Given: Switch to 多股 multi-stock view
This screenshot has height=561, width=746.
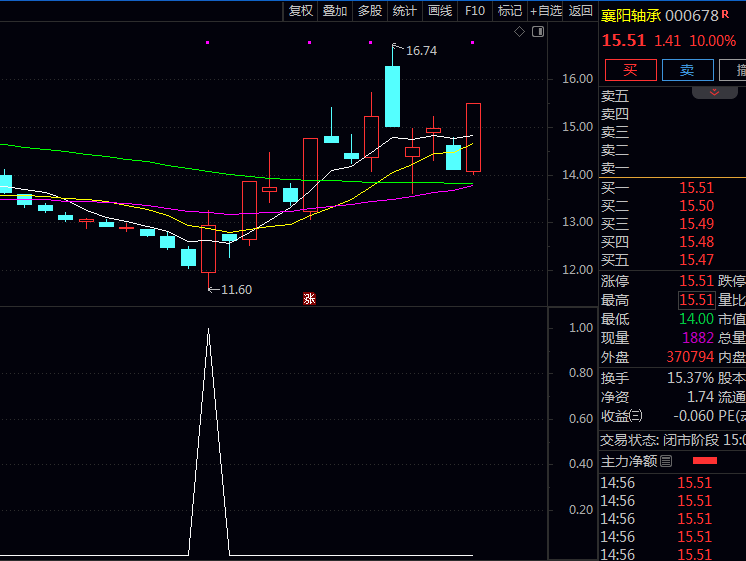Looking at the screenshot, I should click(x=370, y=11).
